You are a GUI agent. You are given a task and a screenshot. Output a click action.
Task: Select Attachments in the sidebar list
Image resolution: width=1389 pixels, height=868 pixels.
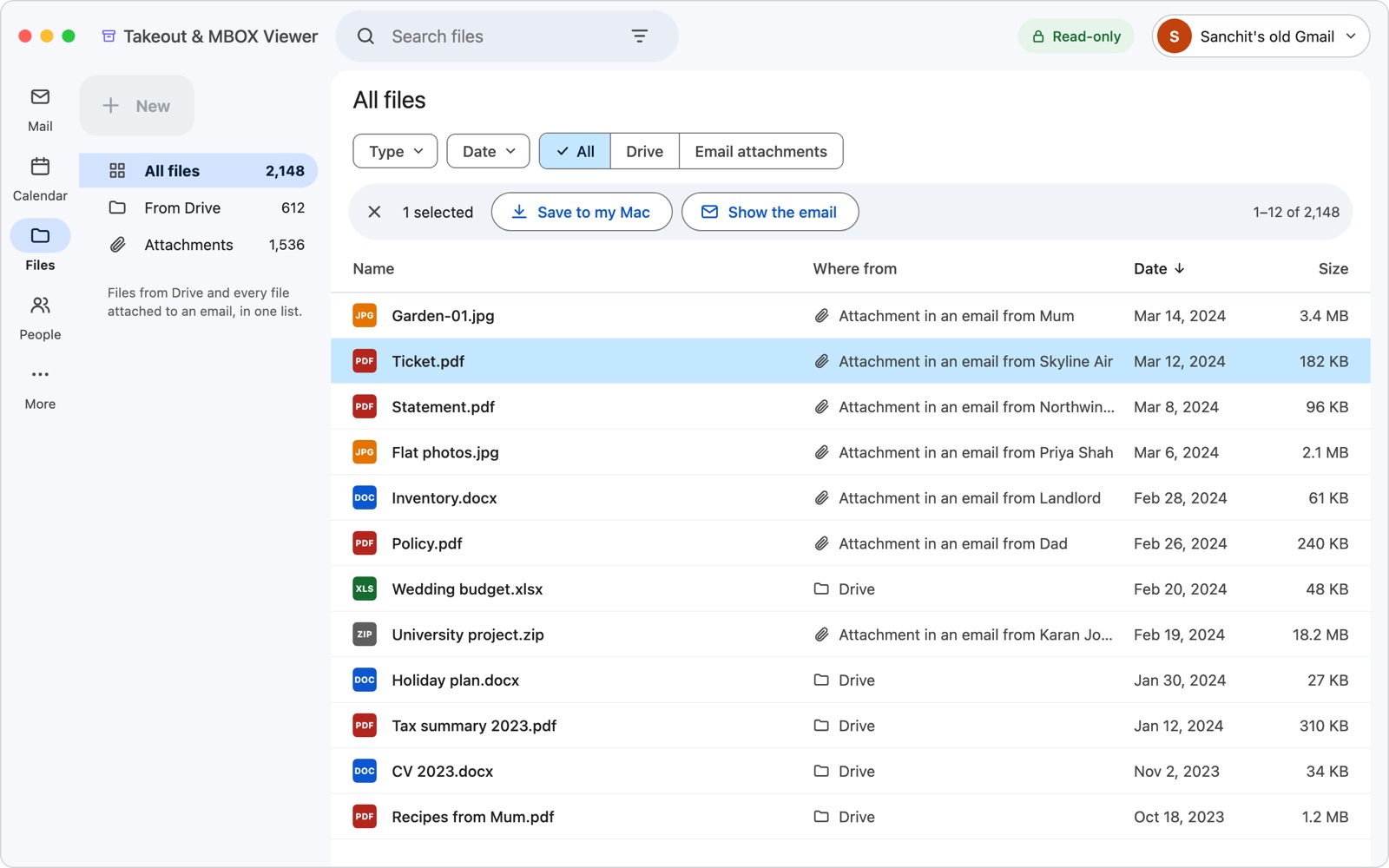199,245
